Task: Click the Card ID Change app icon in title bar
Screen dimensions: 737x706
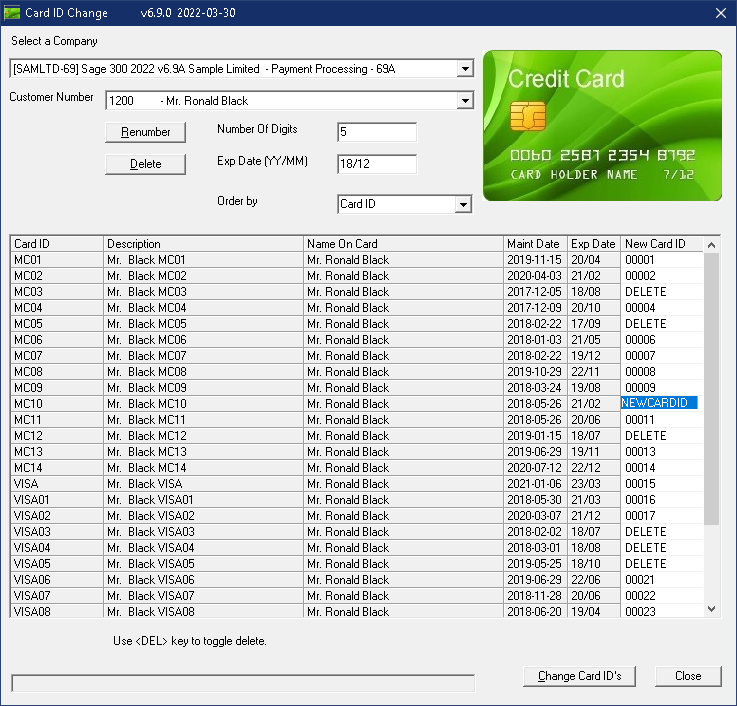Action: coord(12,13)
